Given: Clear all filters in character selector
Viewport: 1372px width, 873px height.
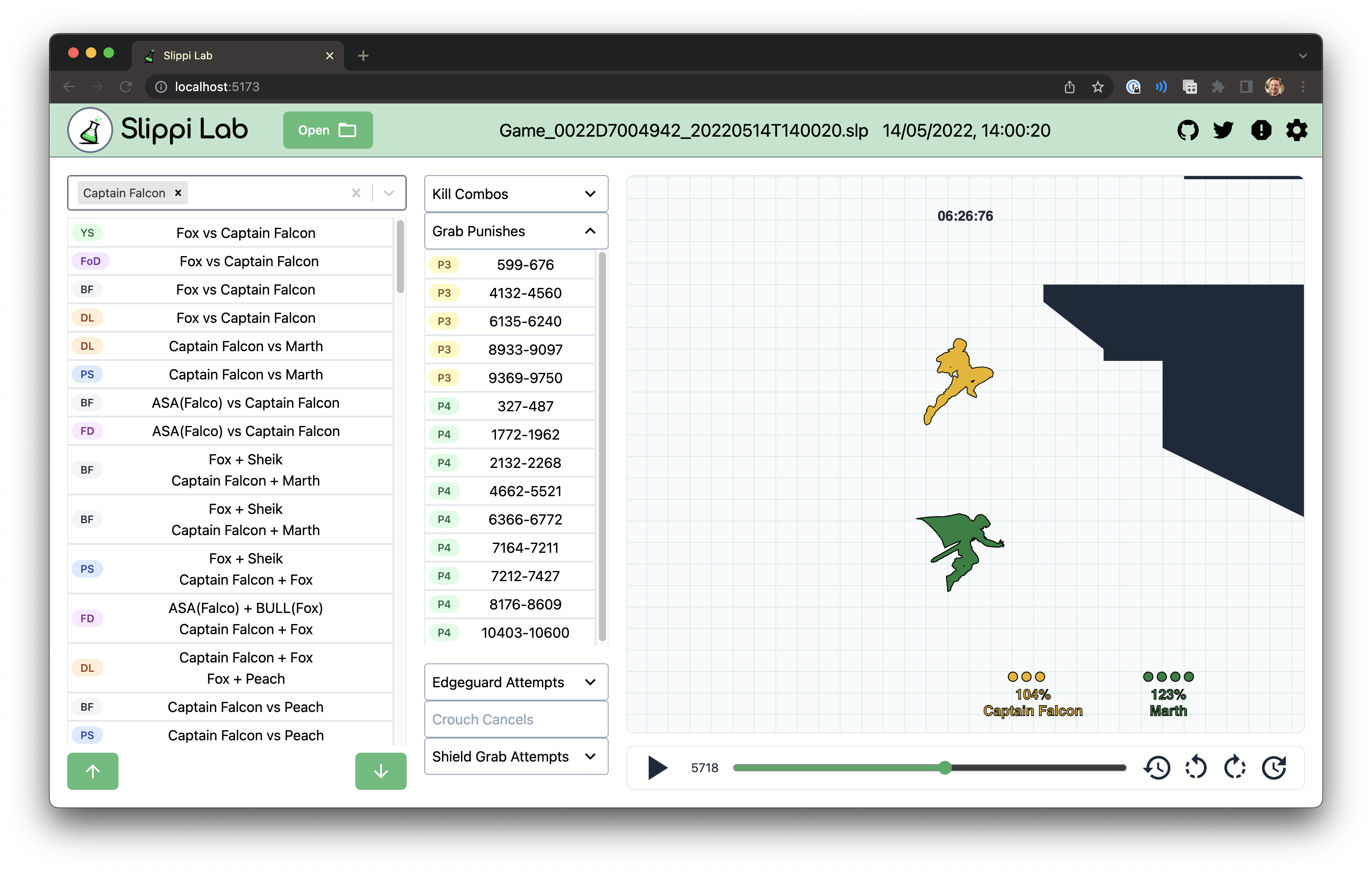Looking at the screenshot, I should pos(356,193).
